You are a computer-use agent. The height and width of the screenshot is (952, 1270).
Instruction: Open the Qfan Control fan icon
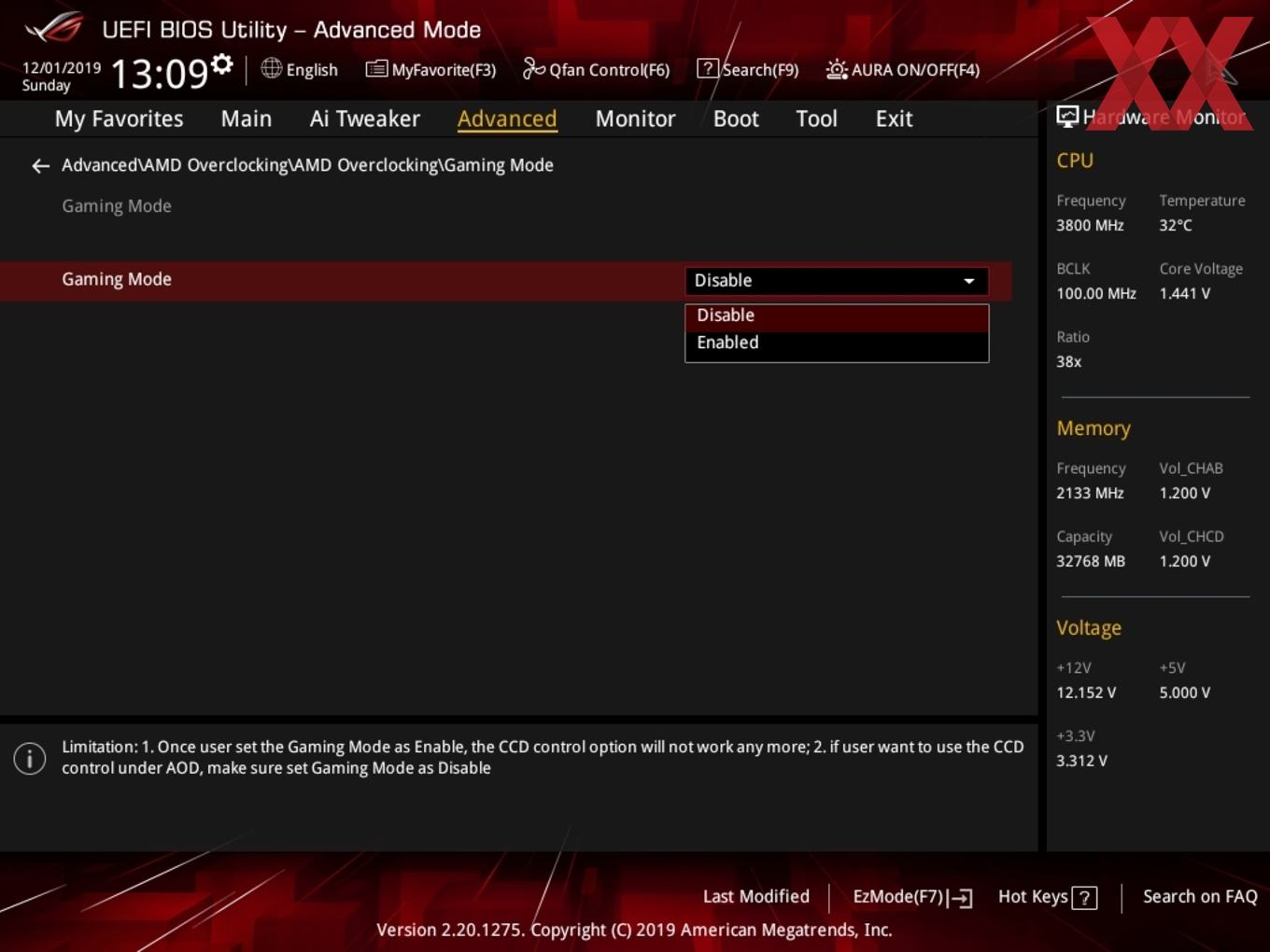click(534, 68)
